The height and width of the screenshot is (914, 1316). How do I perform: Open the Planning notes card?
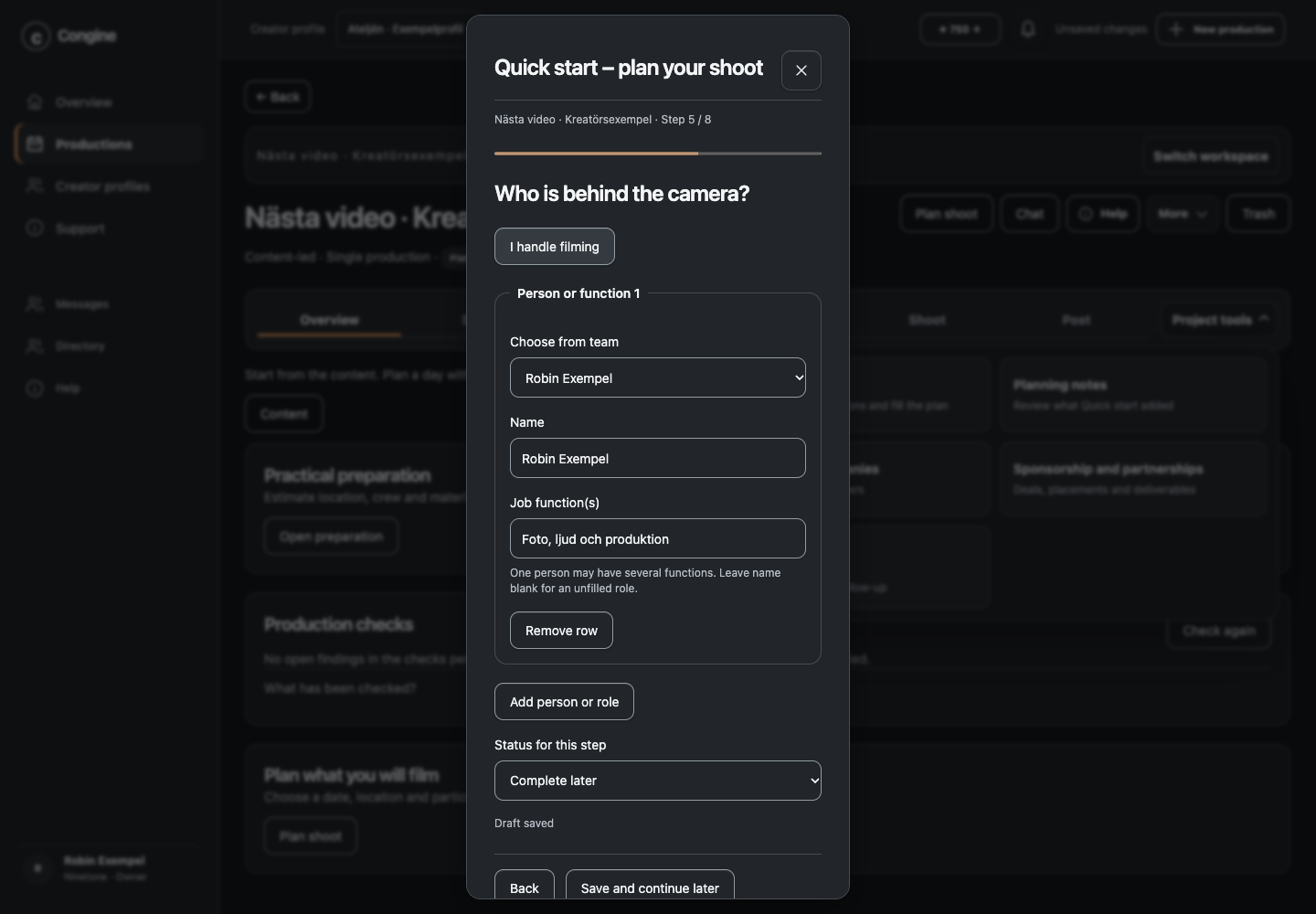tap(1133, 395)
